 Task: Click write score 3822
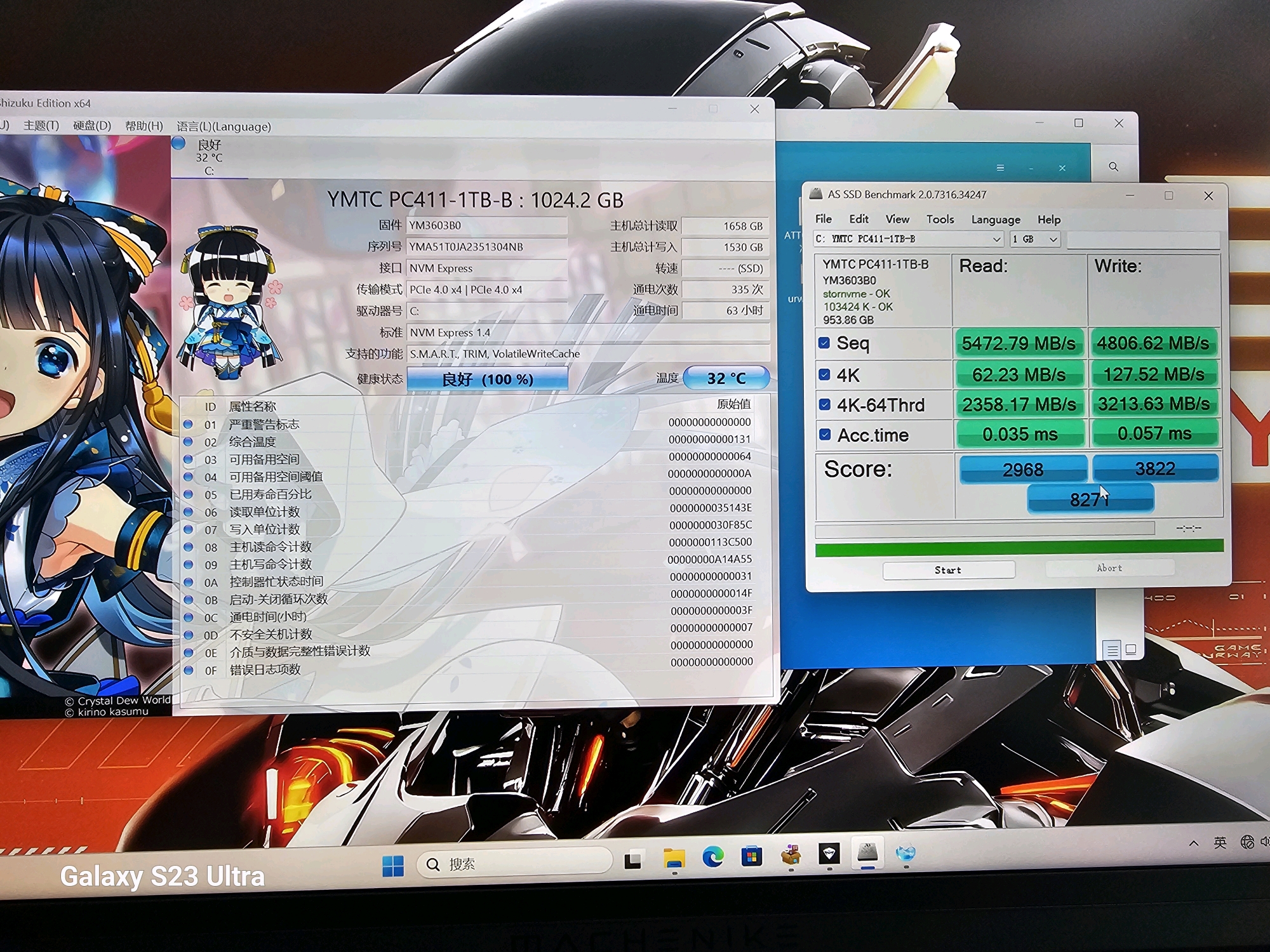point(1155,468)
